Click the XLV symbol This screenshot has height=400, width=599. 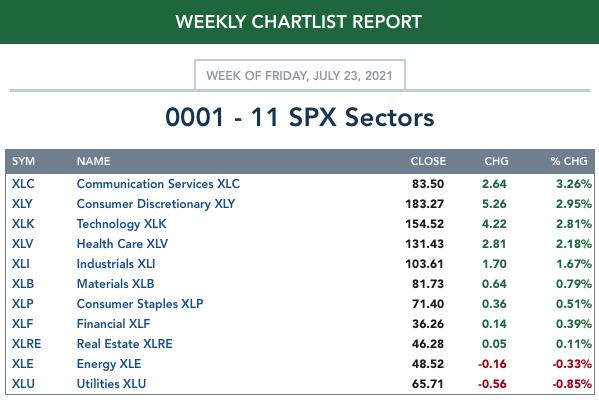click(23, 244)
